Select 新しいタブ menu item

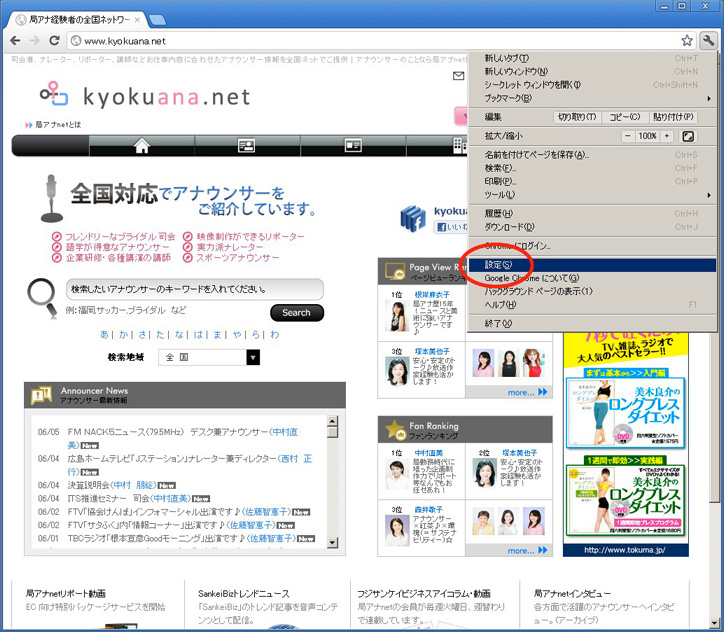(592, 58)
